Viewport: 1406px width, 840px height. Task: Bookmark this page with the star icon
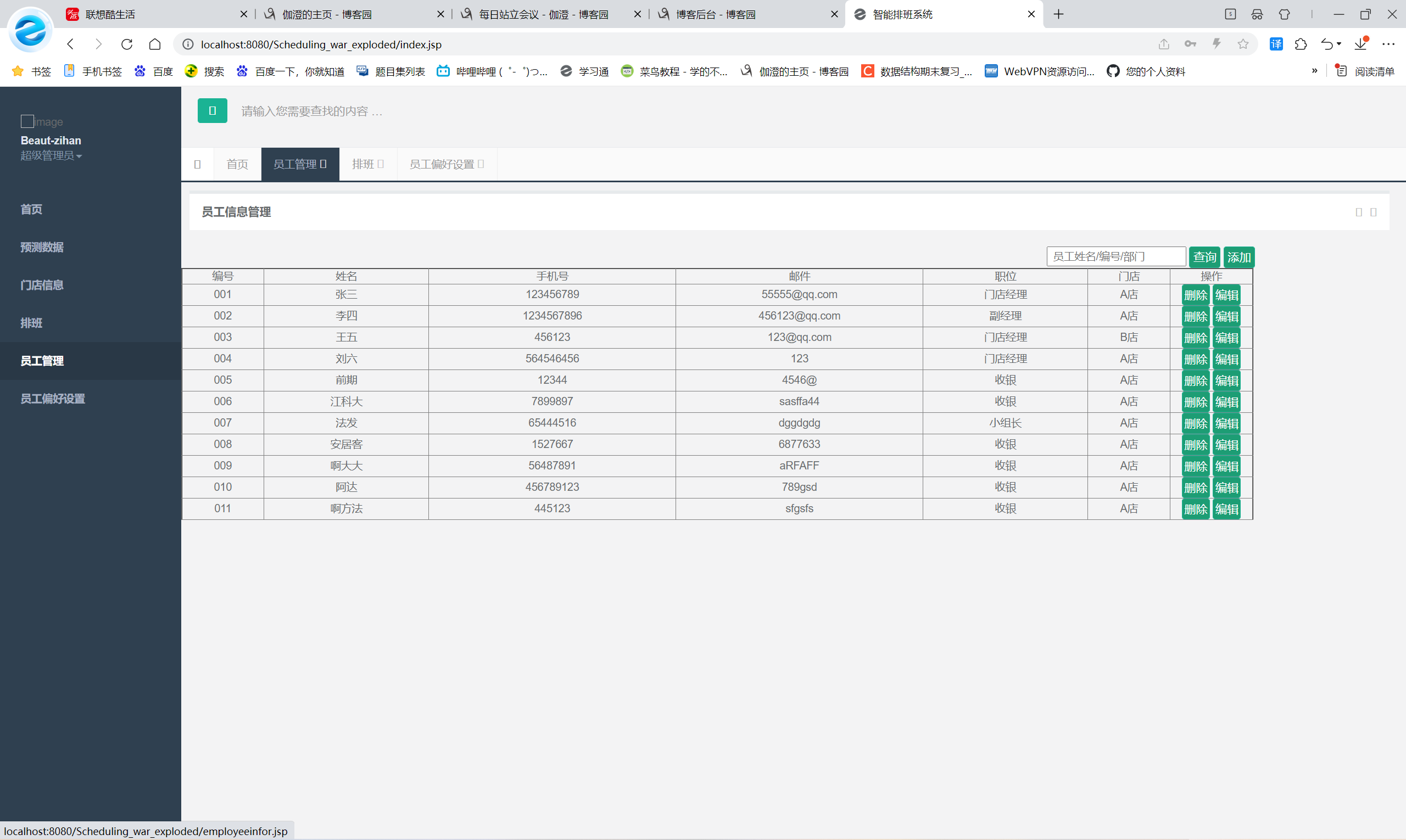(x=1243, y=44)
